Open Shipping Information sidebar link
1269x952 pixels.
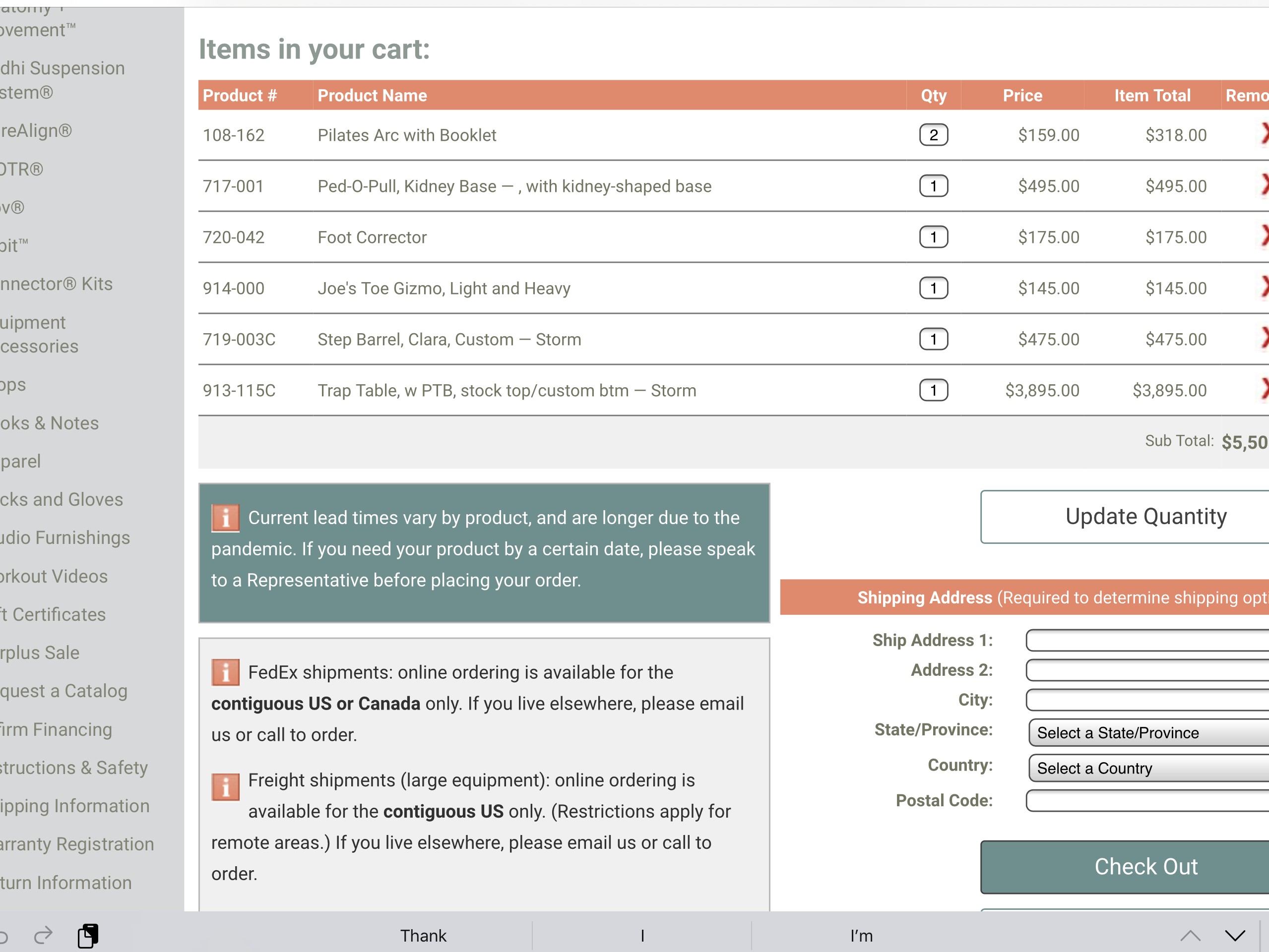click(74, 806)
